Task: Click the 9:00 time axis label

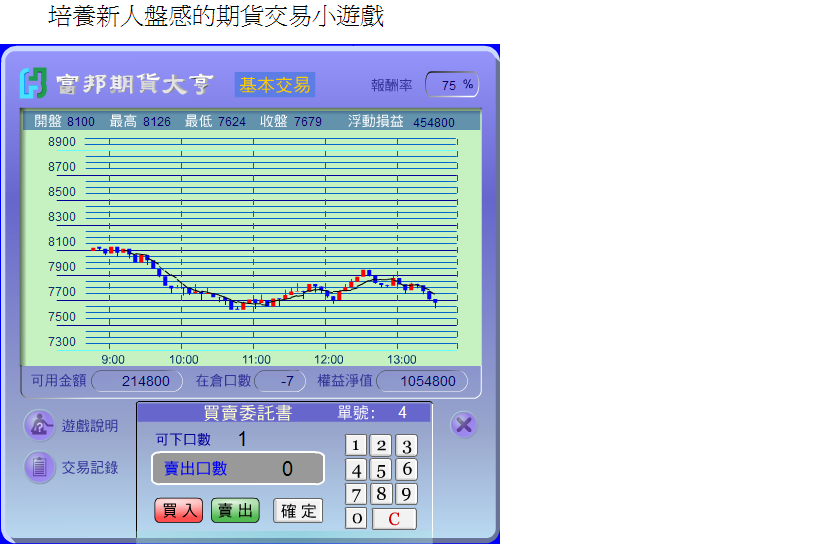Action: (x=113, y=360)
